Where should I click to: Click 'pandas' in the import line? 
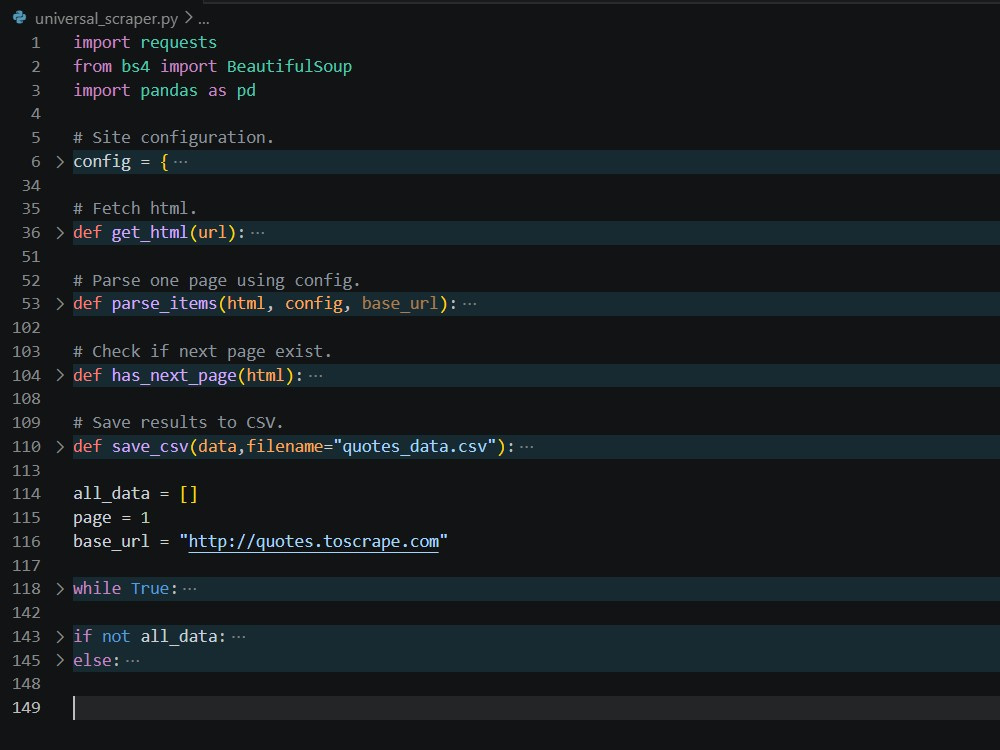click(x=169, y=91)
